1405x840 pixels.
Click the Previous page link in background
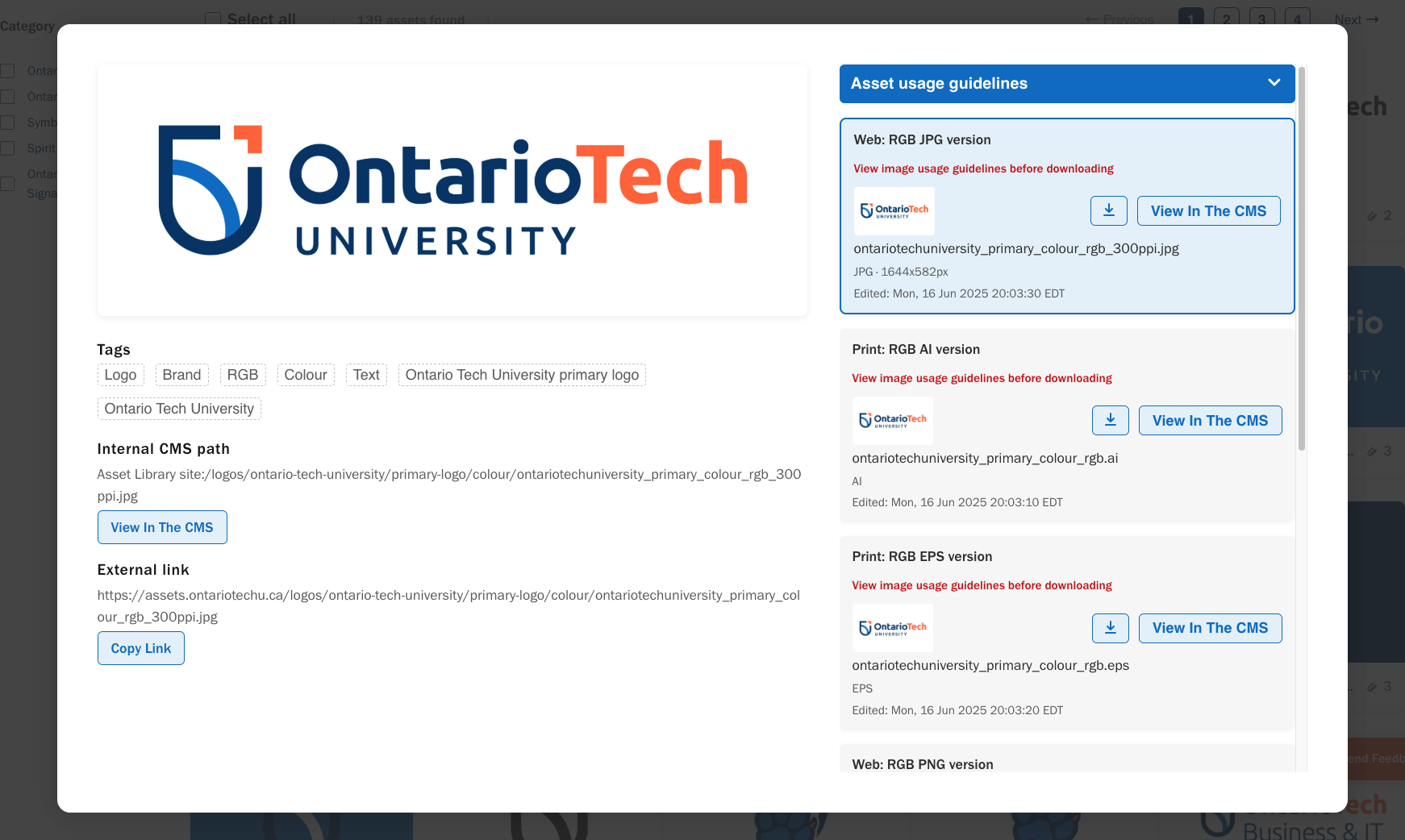[x=1119, y=19]
